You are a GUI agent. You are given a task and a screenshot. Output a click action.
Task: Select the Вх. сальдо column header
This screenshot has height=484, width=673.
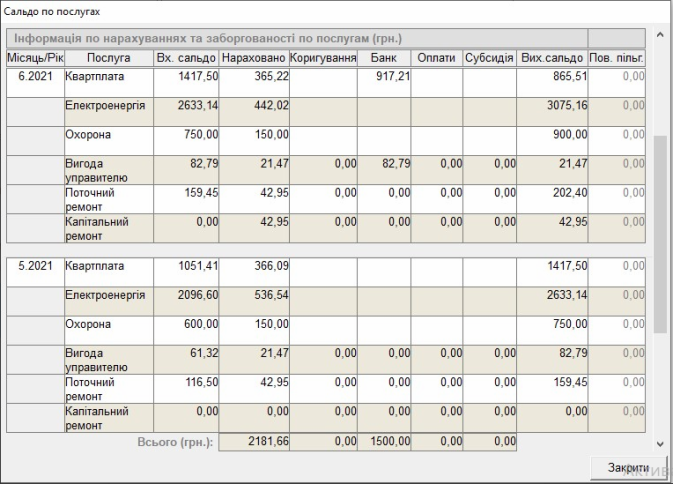[186, 58]
